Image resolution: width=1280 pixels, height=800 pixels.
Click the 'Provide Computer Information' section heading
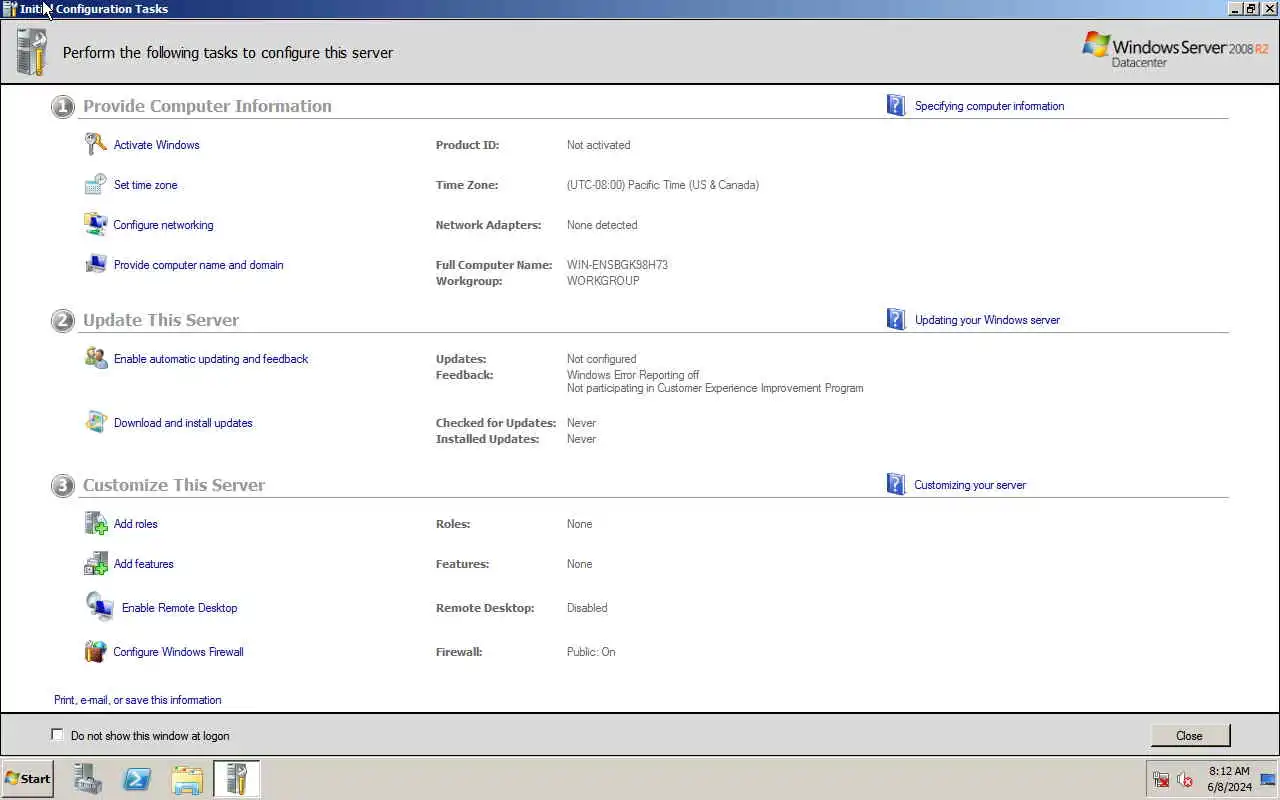pyautogui.click(x=207, y=106)
